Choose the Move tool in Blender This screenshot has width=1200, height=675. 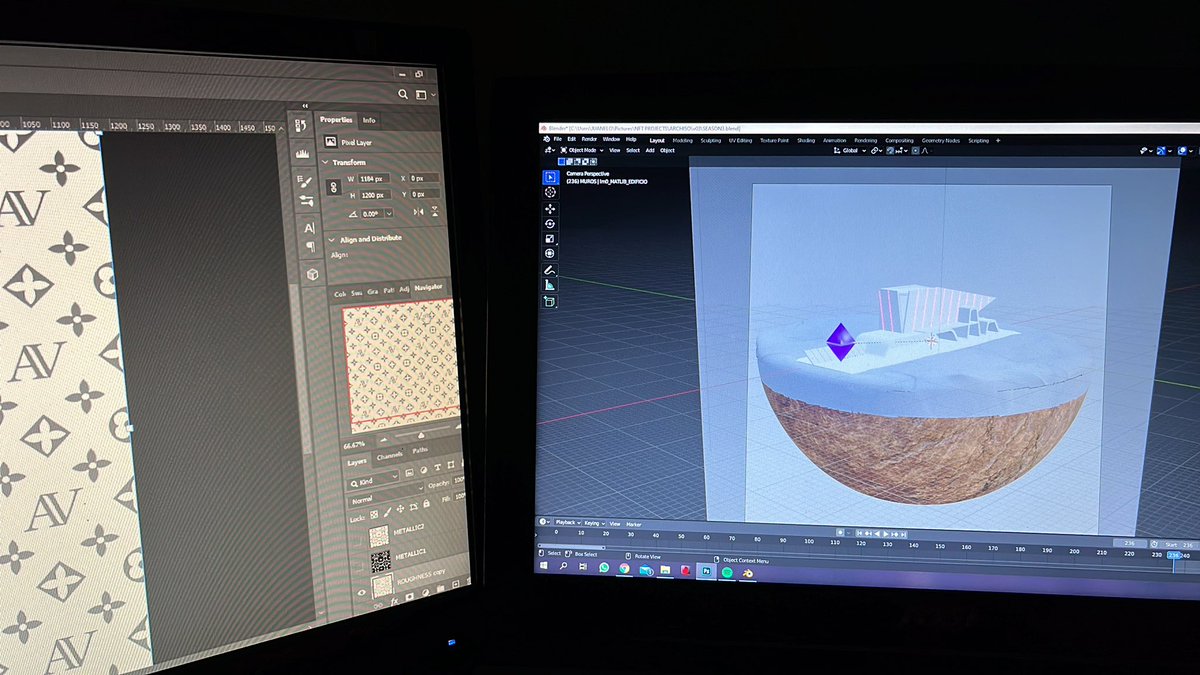[550, 209]
